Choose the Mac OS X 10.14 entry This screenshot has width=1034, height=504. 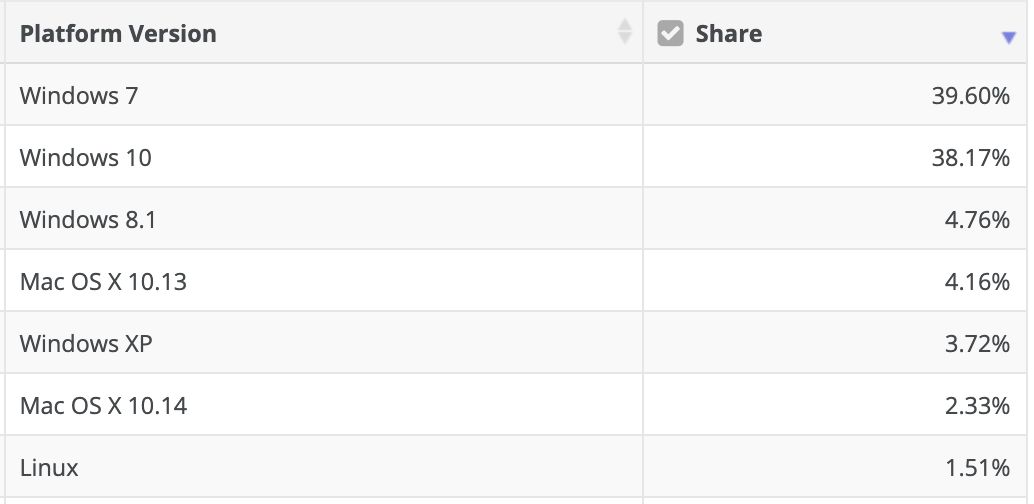click(103, 406)
